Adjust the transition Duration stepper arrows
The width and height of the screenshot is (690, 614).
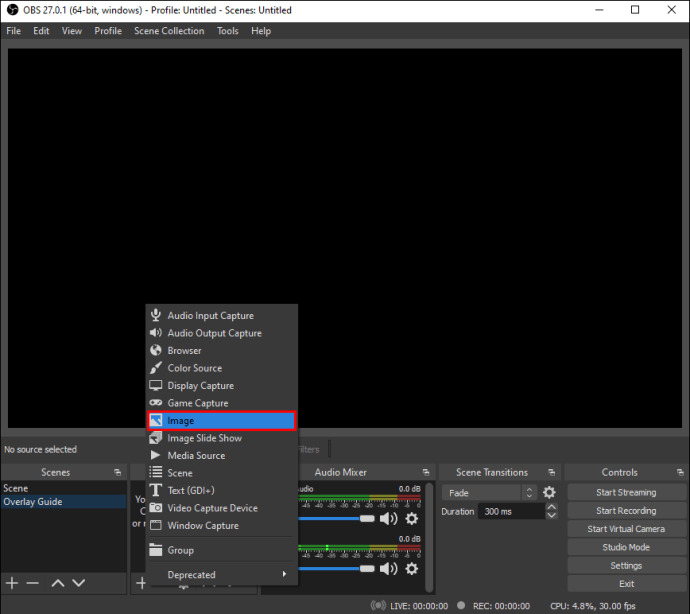pos(551,511)
